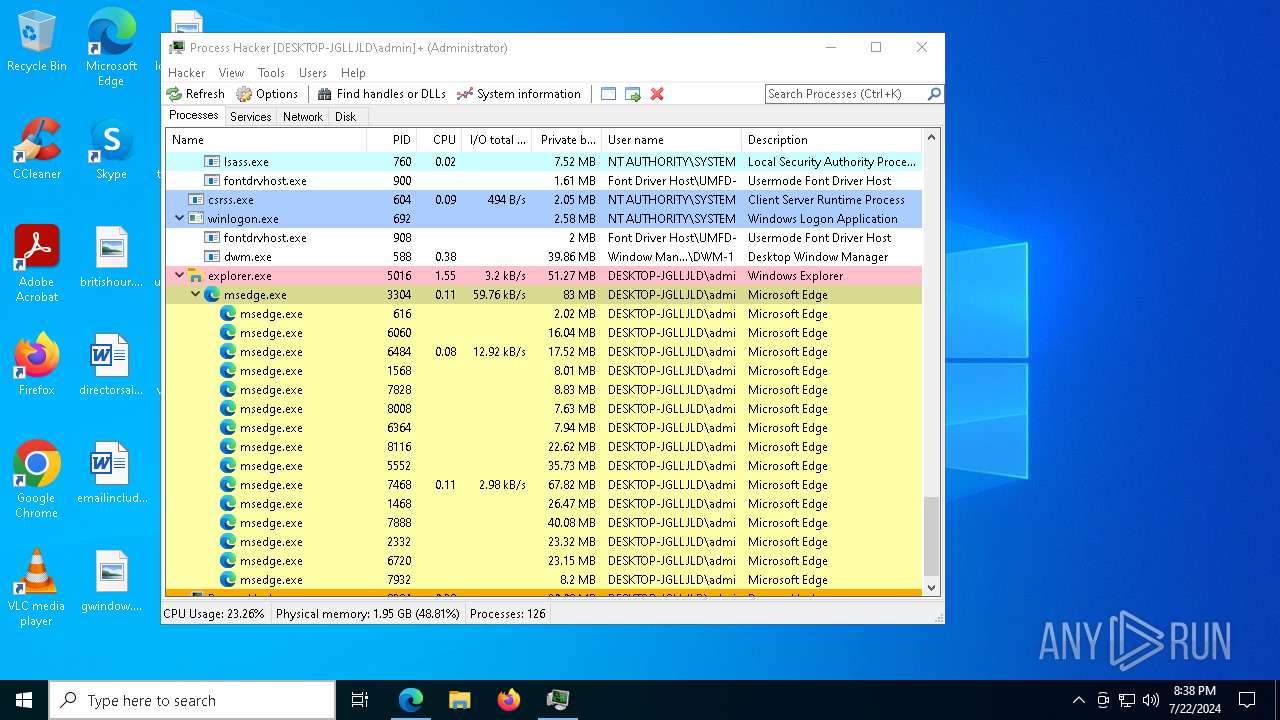This screenshot has height=720, width=1280.
Task: Click the process list vertical scrollbar thumb
Action: 932,537
